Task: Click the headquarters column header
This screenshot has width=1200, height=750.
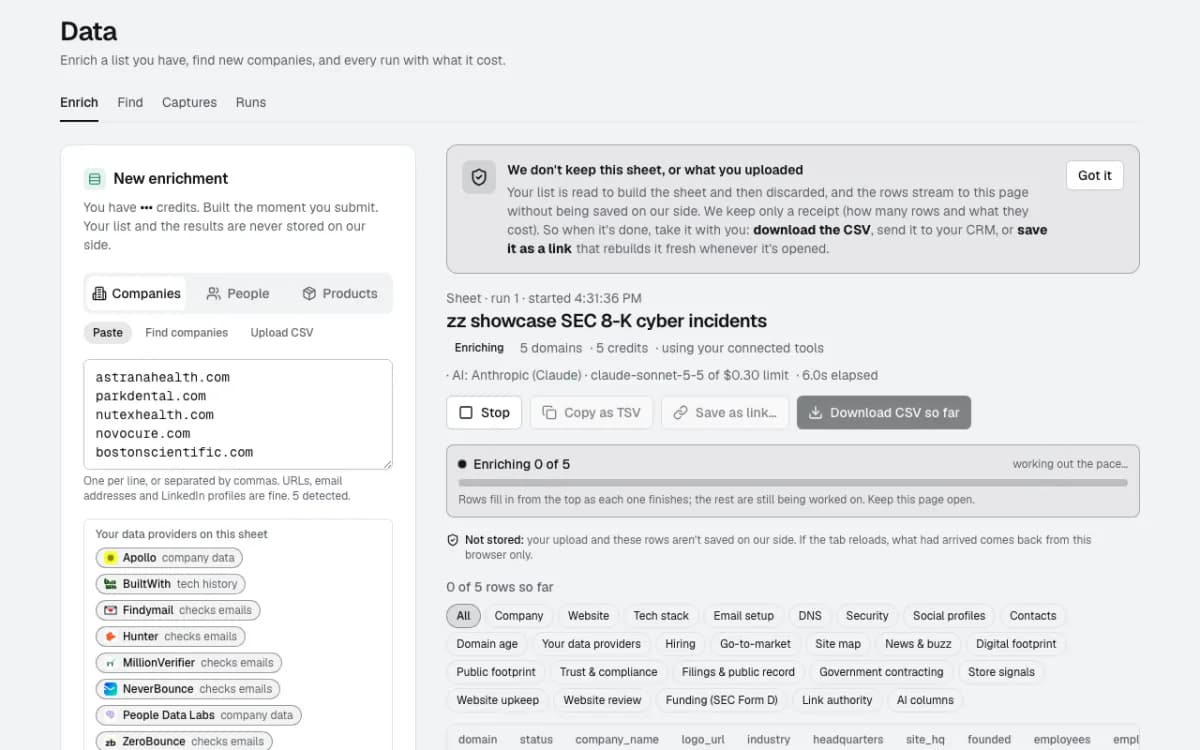Action: click(848, 740)
